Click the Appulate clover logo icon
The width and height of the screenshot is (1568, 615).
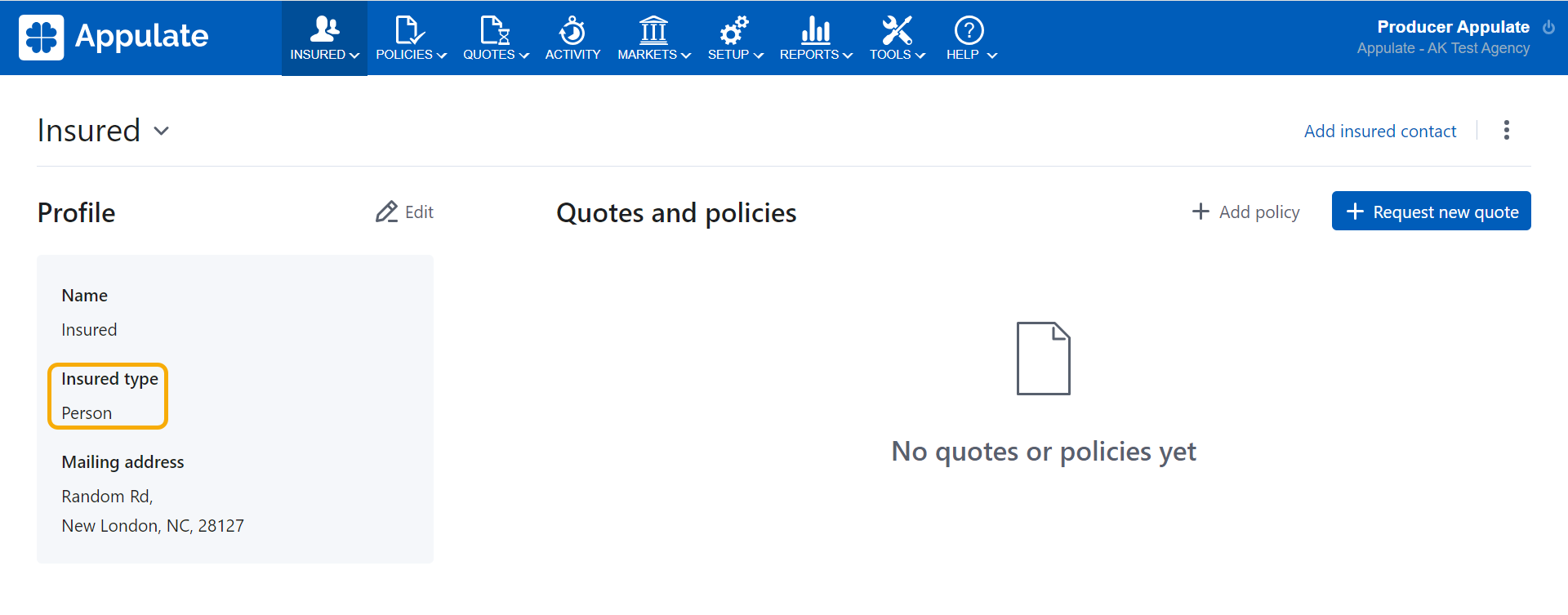tap(41, 38)
